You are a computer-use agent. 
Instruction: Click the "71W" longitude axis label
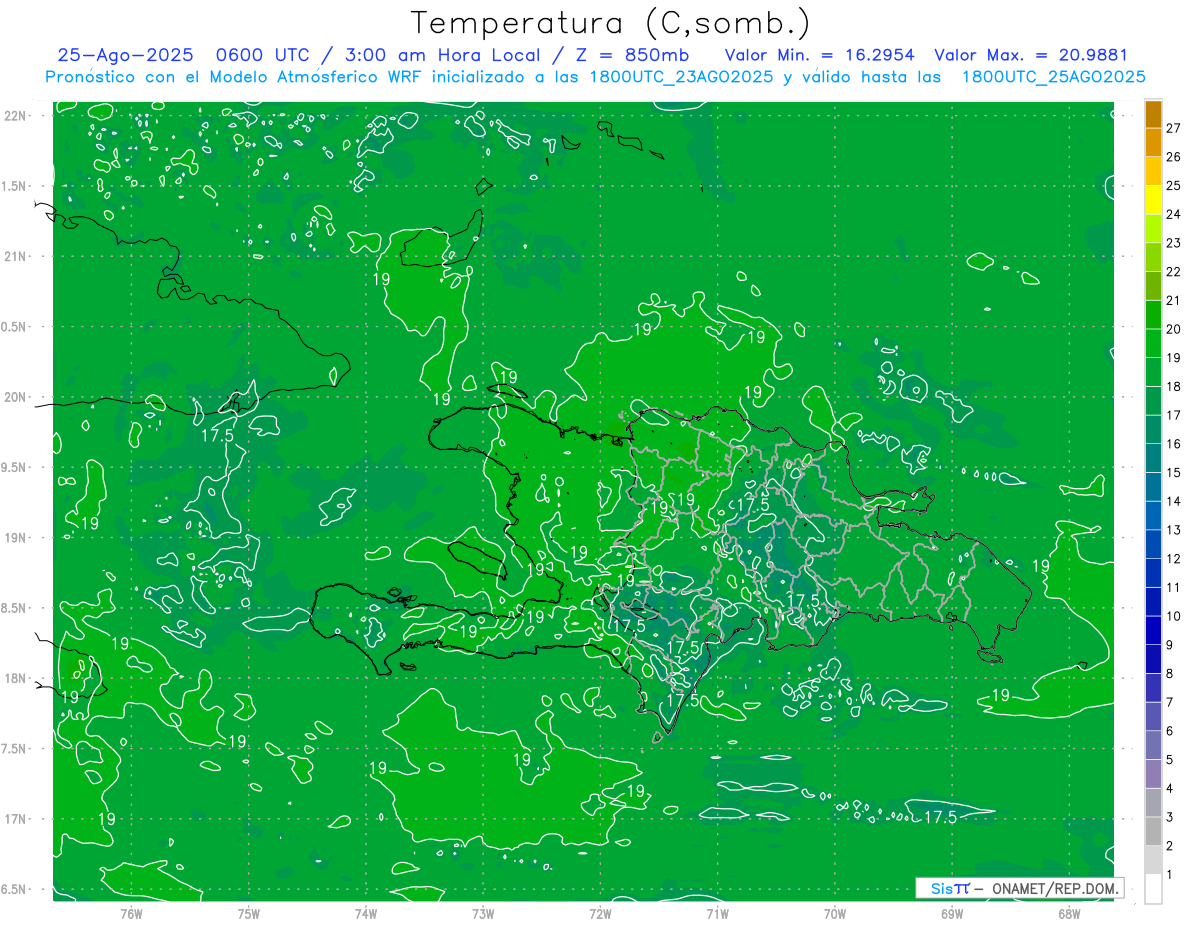point(717,914)
